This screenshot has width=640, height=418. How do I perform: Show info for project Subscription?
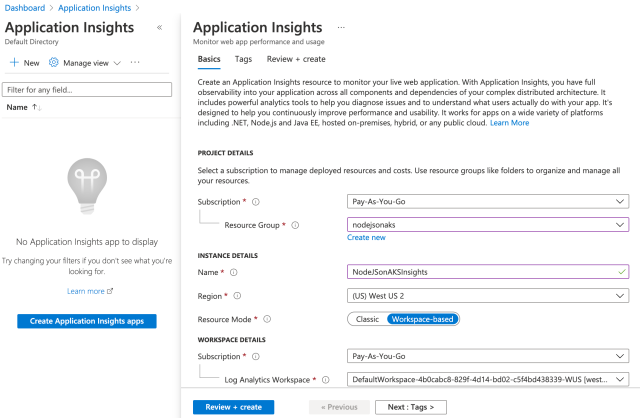pos(256,202)
